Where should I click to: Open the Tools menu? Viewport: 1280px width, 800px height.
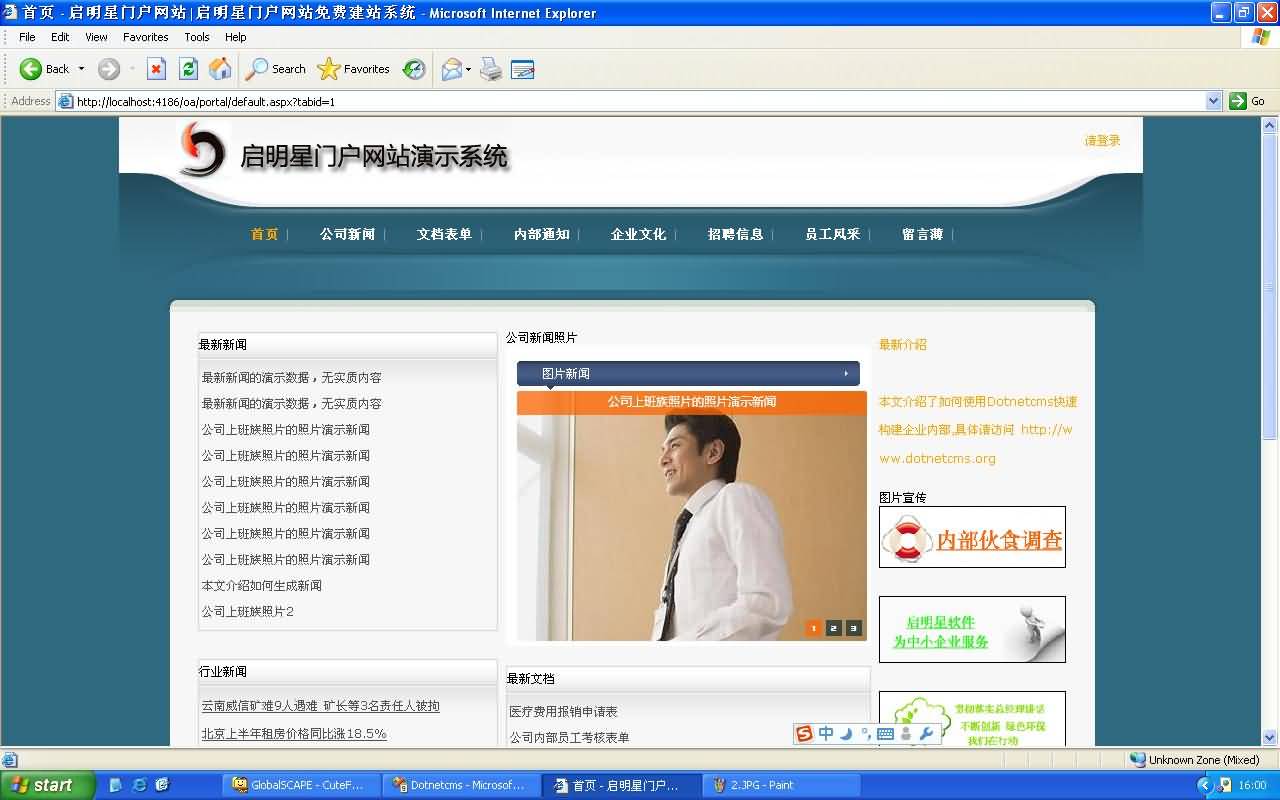click(197, 37)
